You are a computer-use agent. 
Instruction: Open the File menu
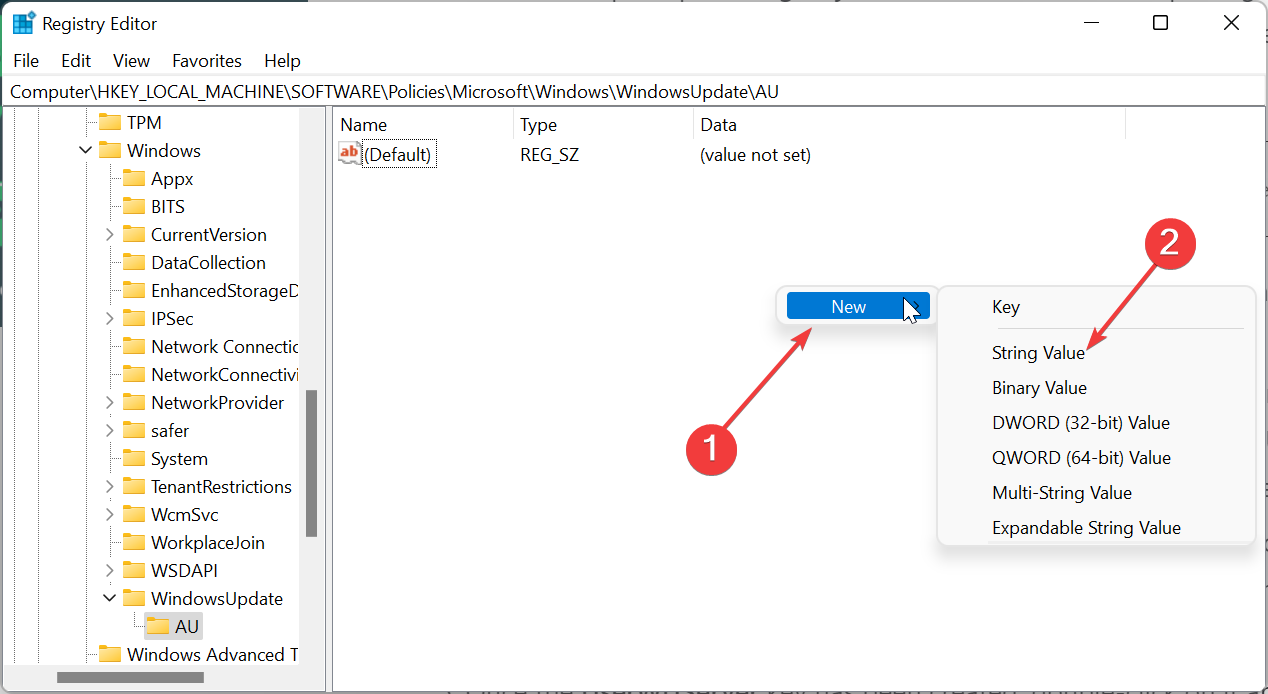pos(26,61)
